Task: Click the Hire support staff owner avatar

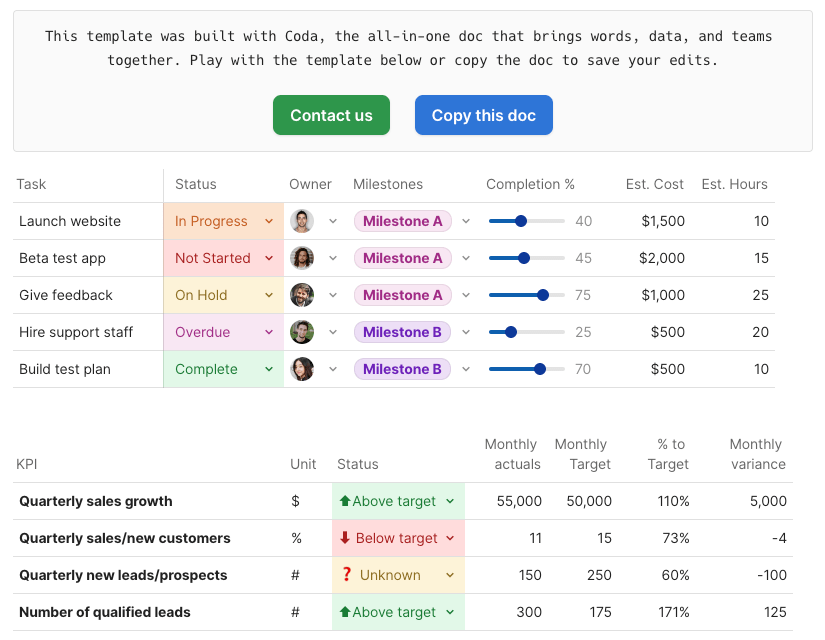Action: [302, 332]
